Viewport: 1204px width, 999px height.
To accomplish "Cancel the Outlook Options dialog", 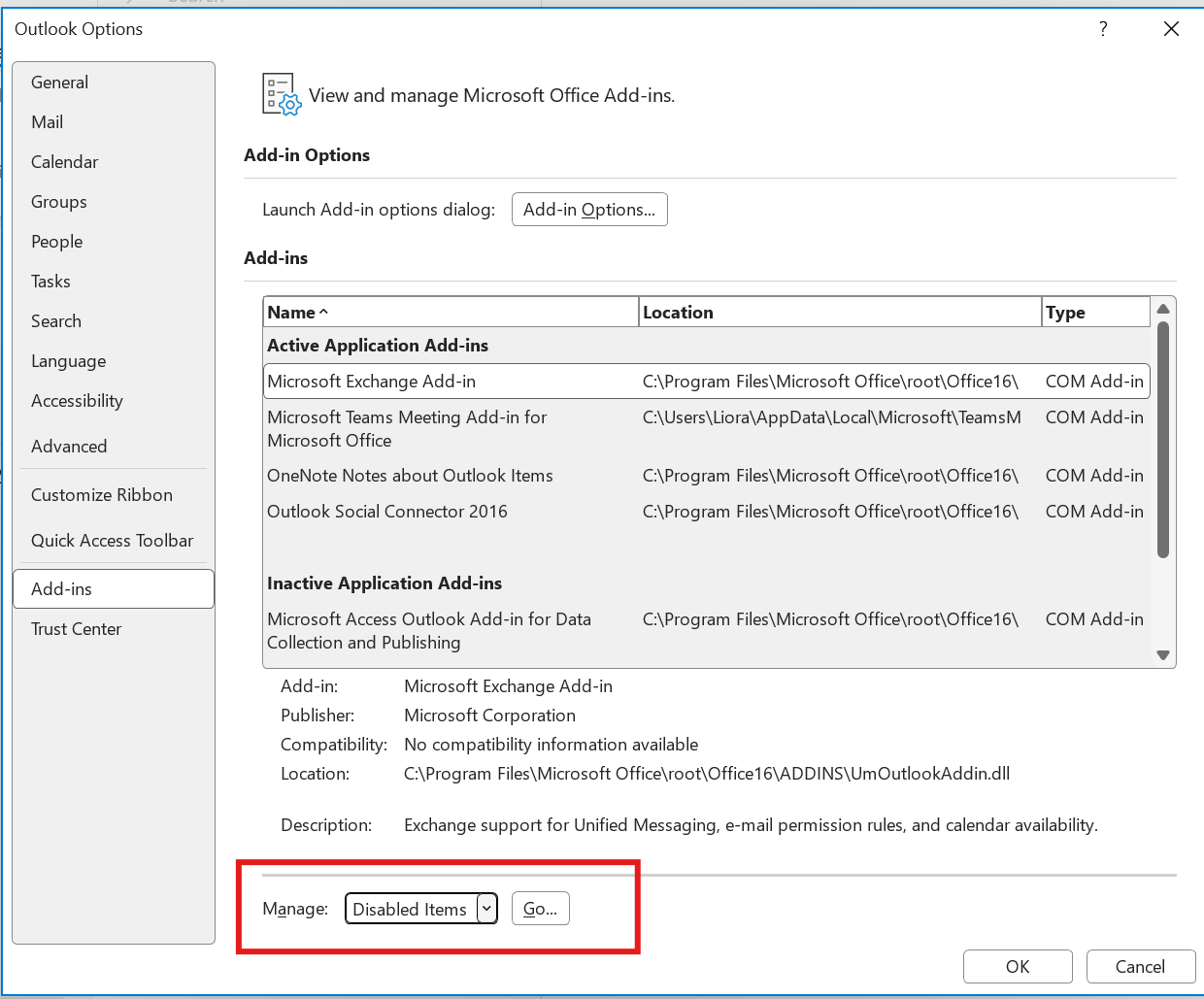I will [1141, 967].
